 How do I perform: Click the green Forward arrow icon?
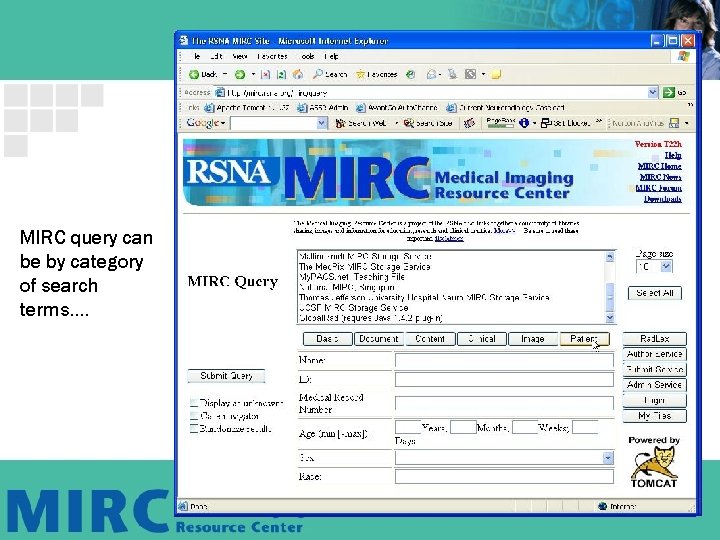[239, 74]
